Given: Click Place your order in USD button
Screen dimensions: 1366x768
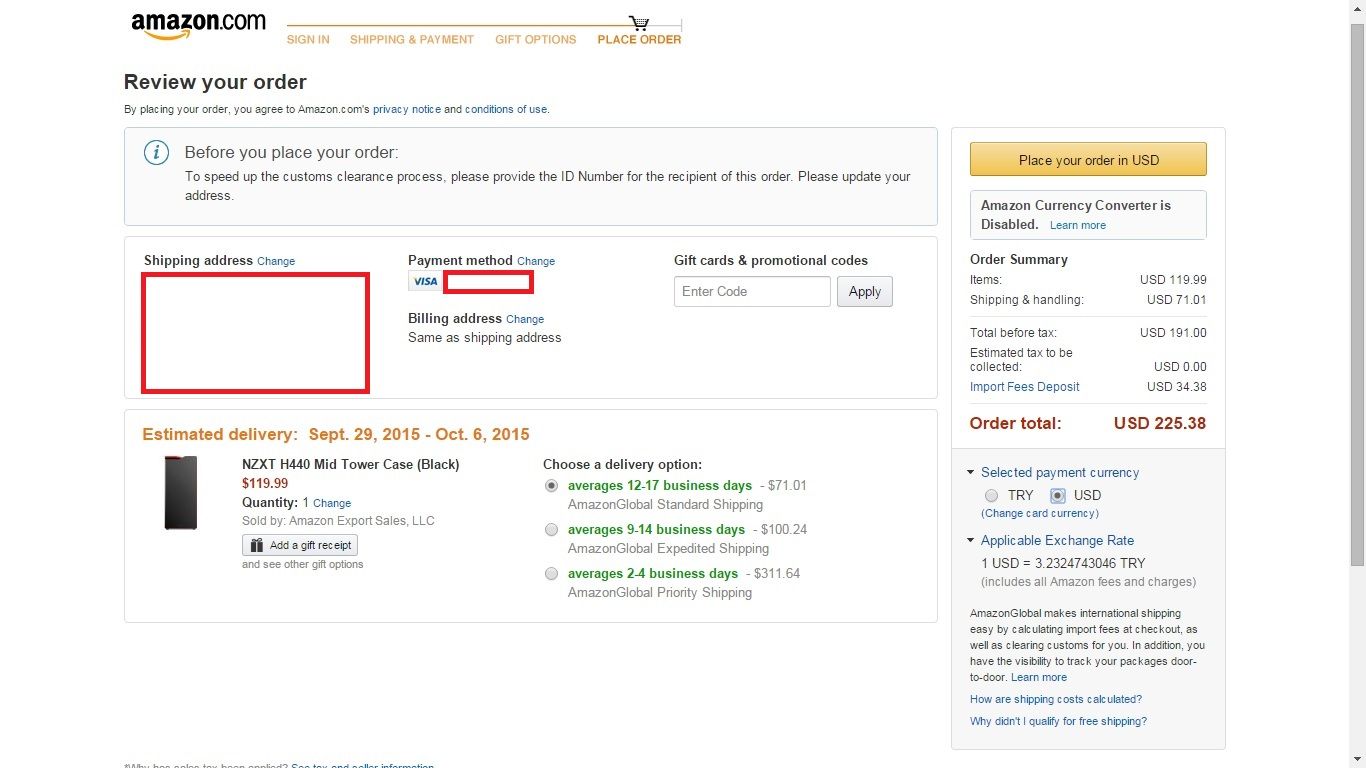Looking at the screenshot, I should (1088, 160).
